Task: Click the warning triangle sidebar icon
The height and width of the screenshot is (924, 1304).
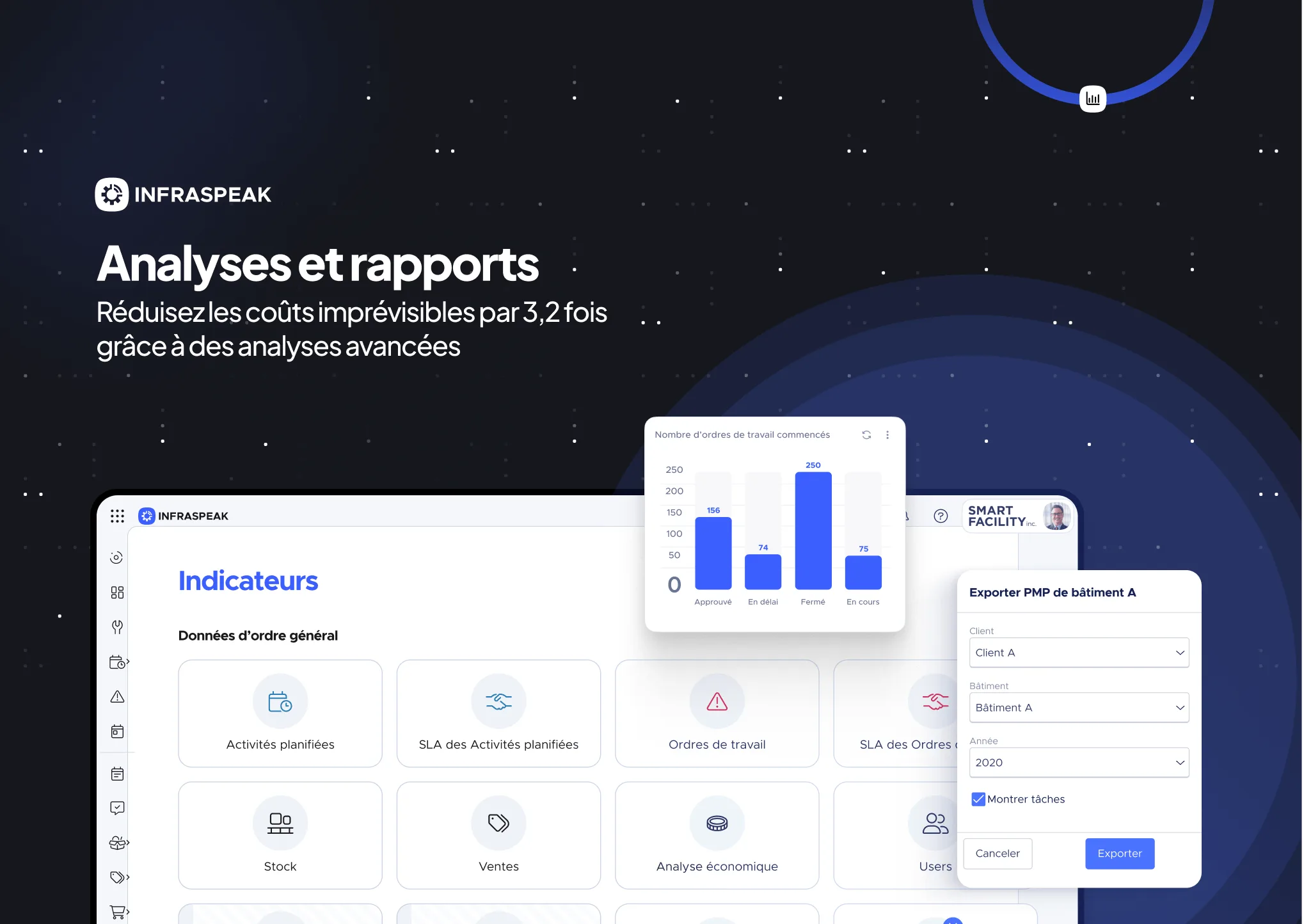Action: 117,697
